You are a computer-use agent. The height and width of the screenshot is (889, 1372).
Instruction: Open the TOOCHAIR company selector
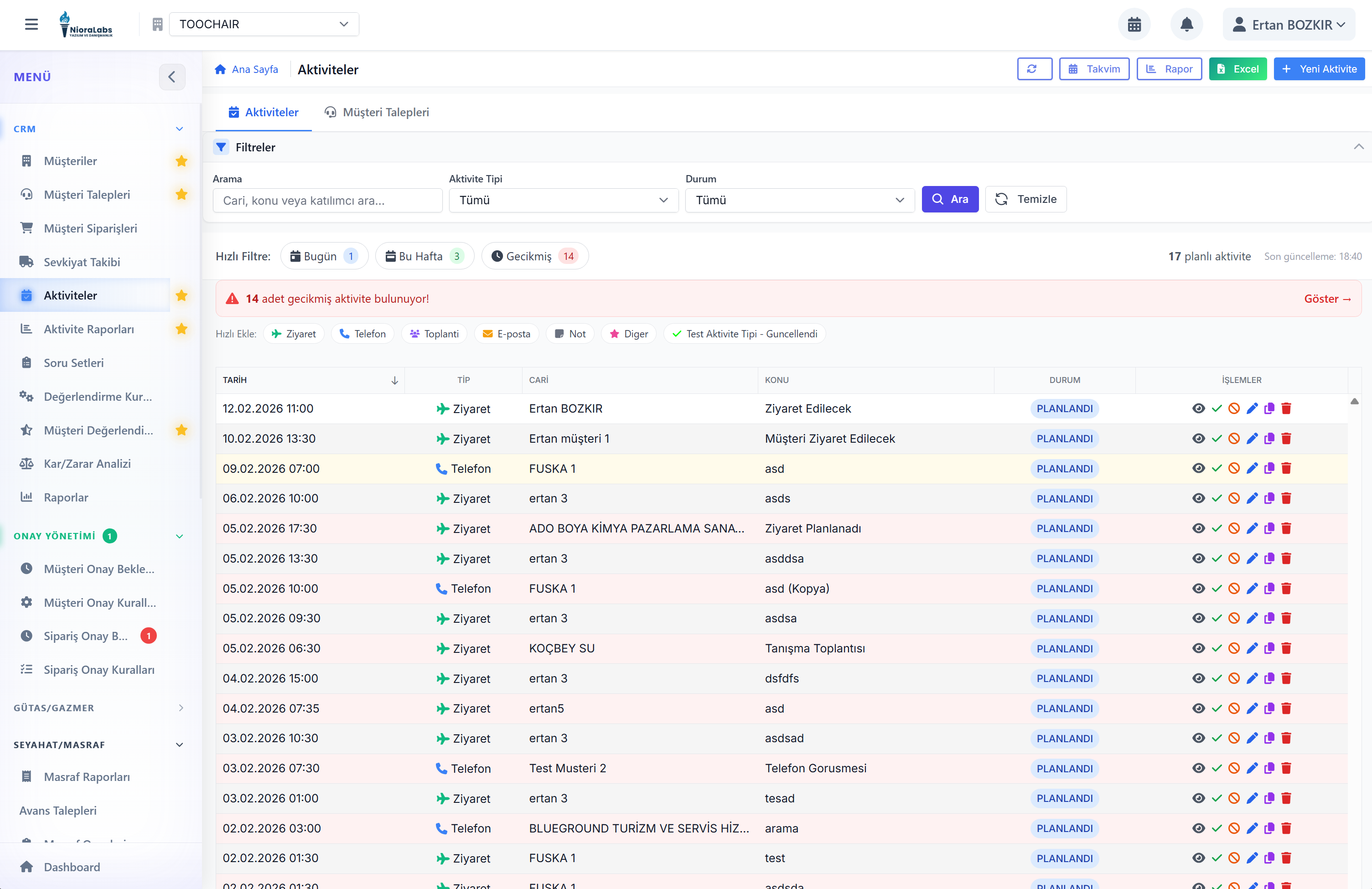pos(264,24)
